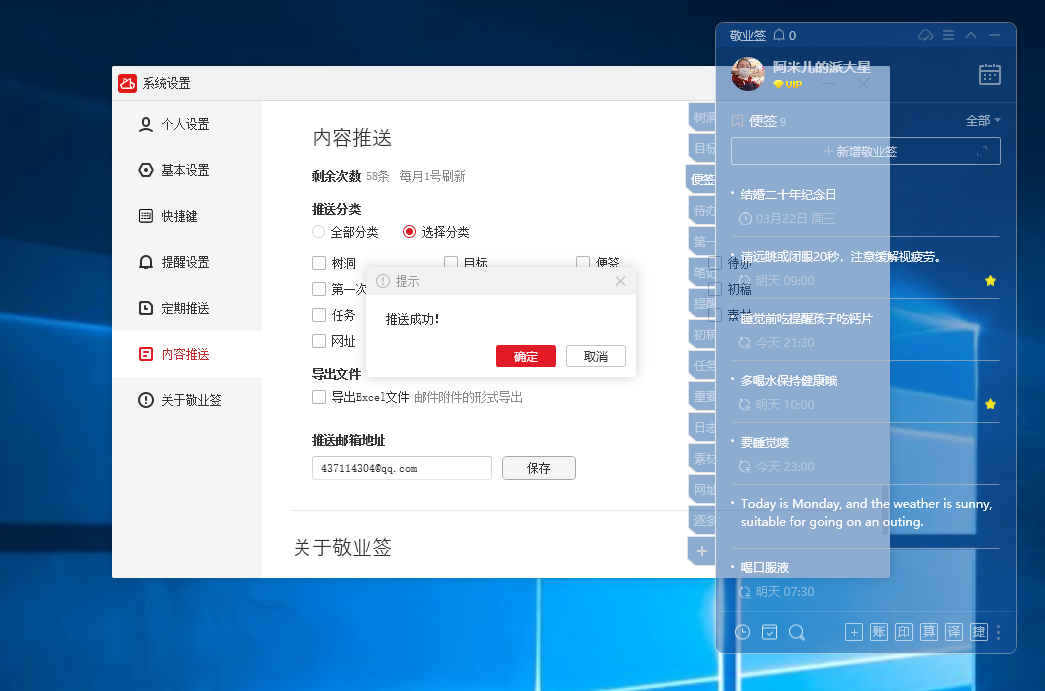Open the search magnifier in bottom toolbar
Viewport: 1045px width, 691px height.
click(797, 632)
